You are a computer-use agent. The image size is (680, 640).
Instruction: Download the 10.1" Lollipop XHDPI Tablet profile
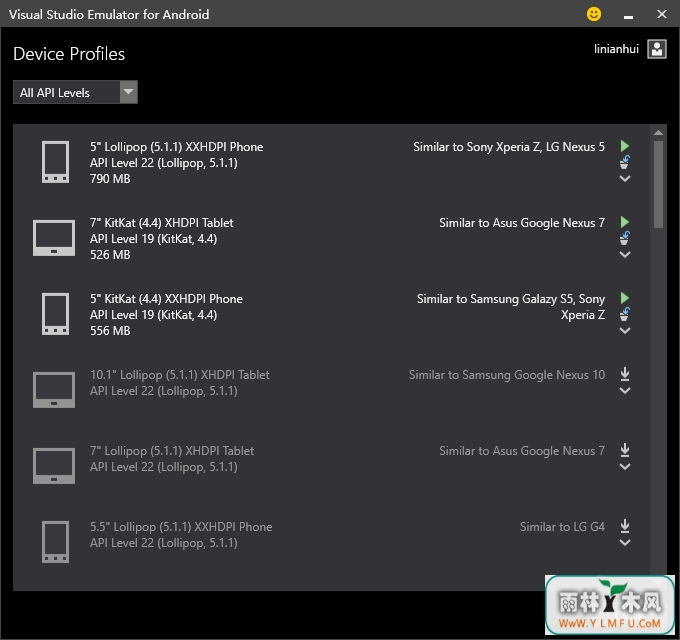pos(624,374)
